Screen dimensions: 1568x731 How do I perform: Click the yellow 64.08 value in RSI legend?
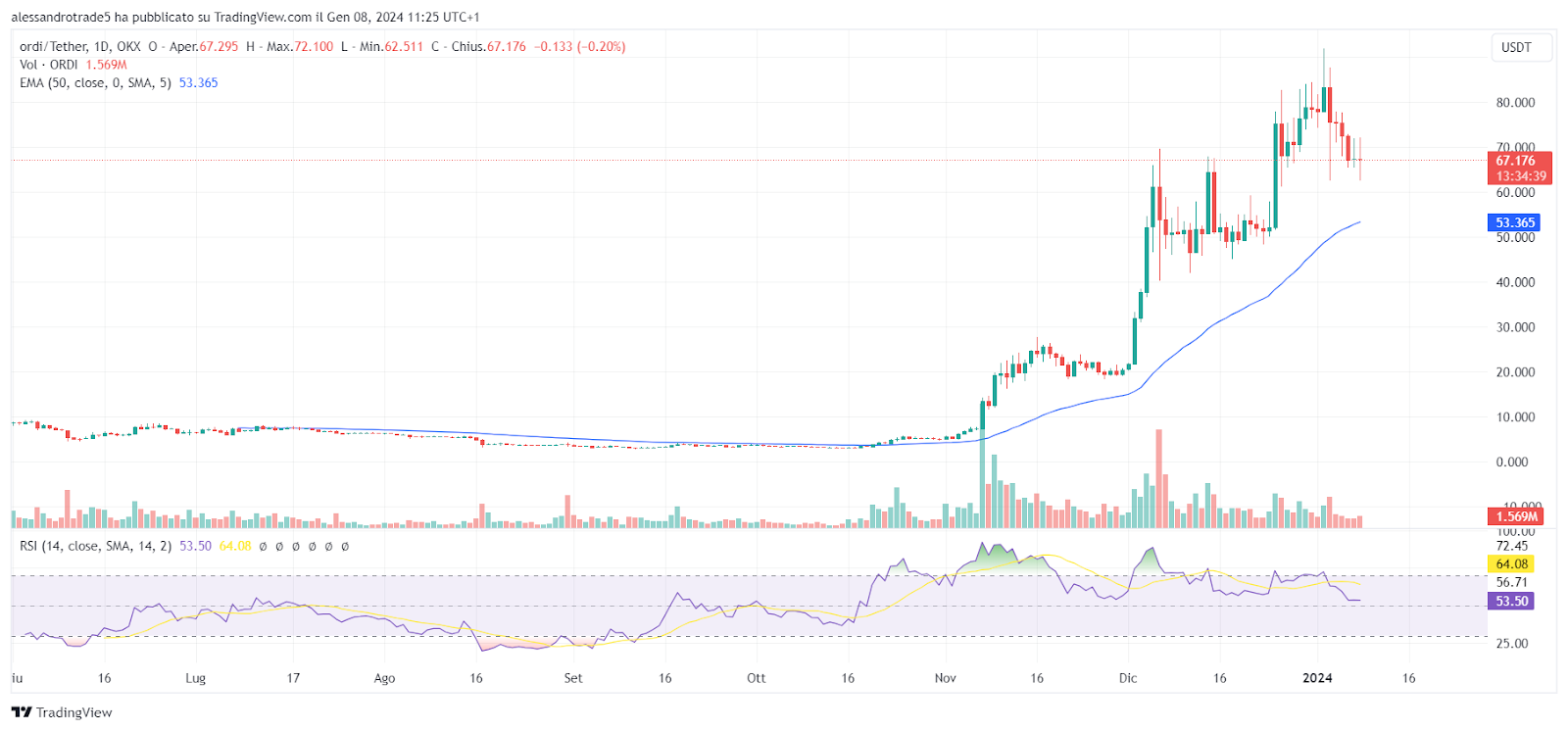(235, 546)
